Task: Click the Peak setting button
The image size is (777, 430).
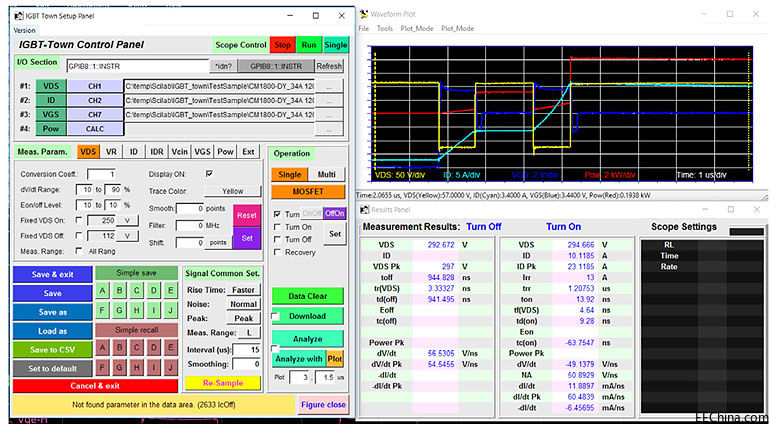Action: pyautogui.click(x=243, y=318)
